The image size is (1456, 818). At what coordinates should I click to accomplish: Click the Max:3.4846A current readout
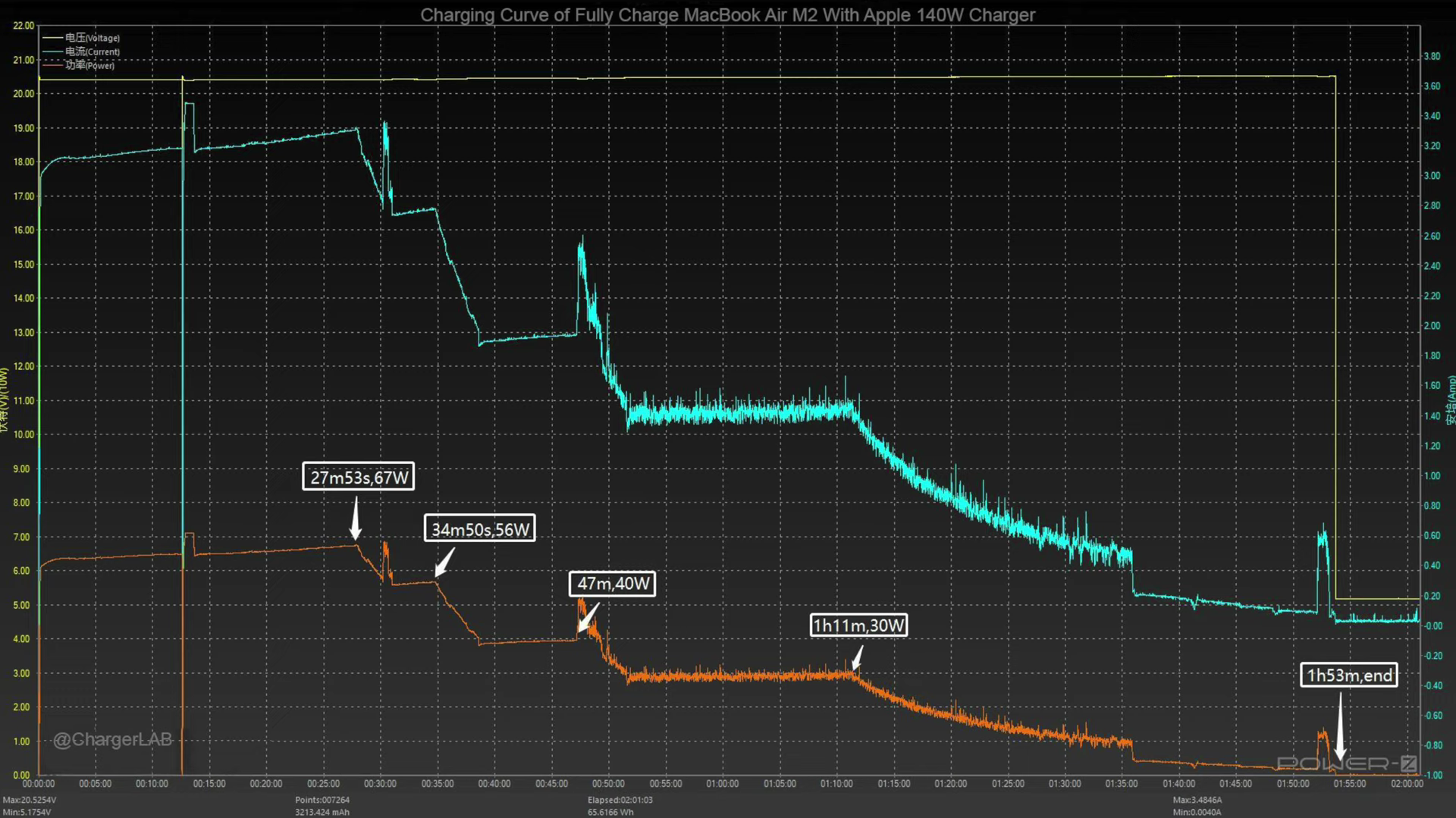(x=1197, y=800)
